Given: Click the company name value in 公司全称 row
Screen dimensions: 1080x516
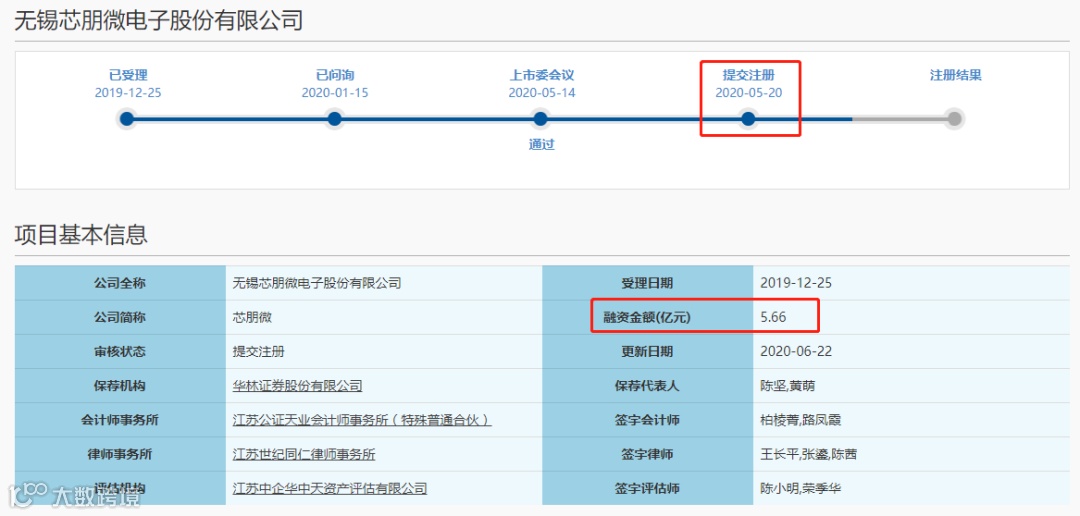Looking at the screenshot, I should [x=318, y=283].
